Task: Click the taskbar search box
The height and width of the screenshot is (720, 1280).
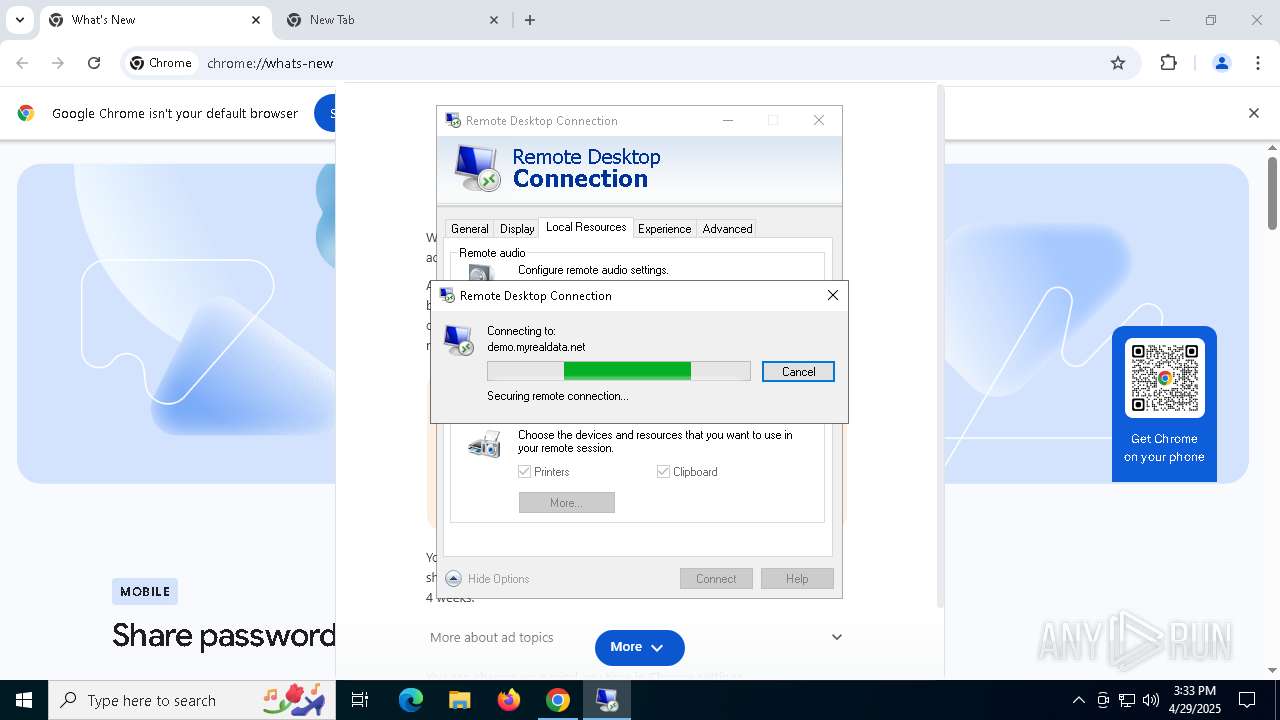Action: (191, 700)
